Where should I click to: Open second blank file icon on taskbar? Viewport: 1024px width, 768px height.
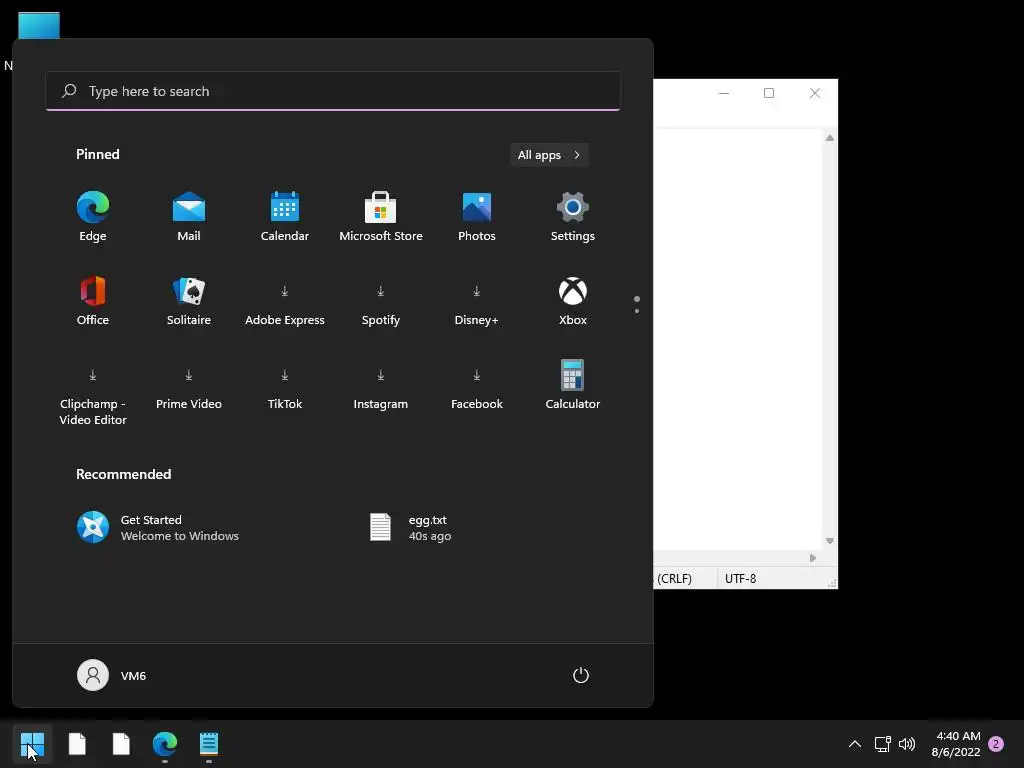[x=121, y=744]
